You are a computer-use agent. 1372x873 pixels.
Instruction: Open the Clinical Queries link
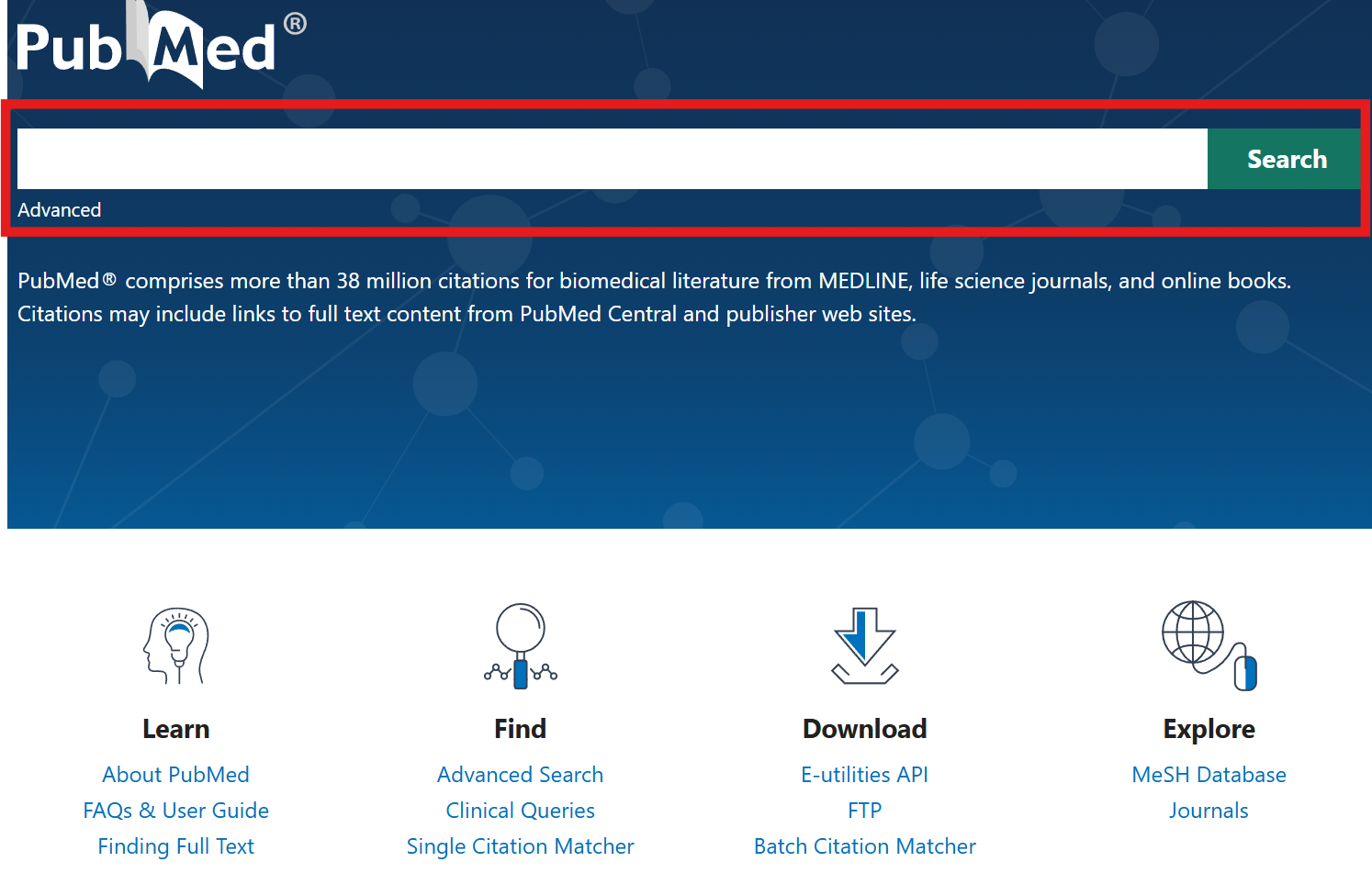(521, 811)
